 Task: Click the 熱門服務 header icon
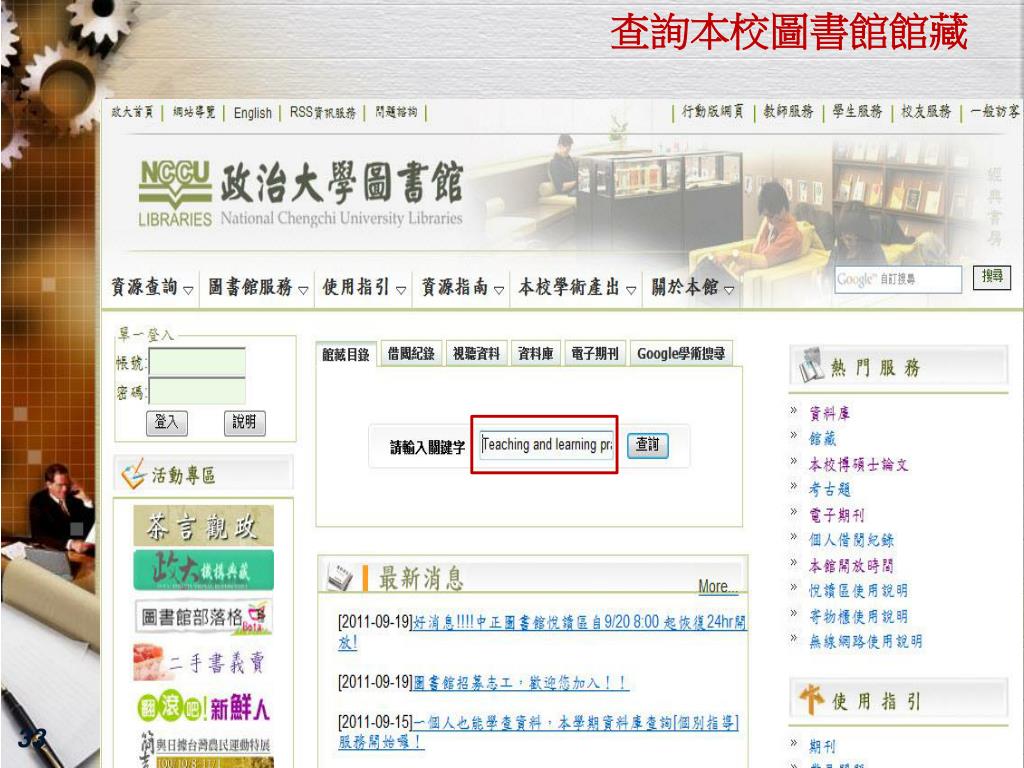coord(811,365)
